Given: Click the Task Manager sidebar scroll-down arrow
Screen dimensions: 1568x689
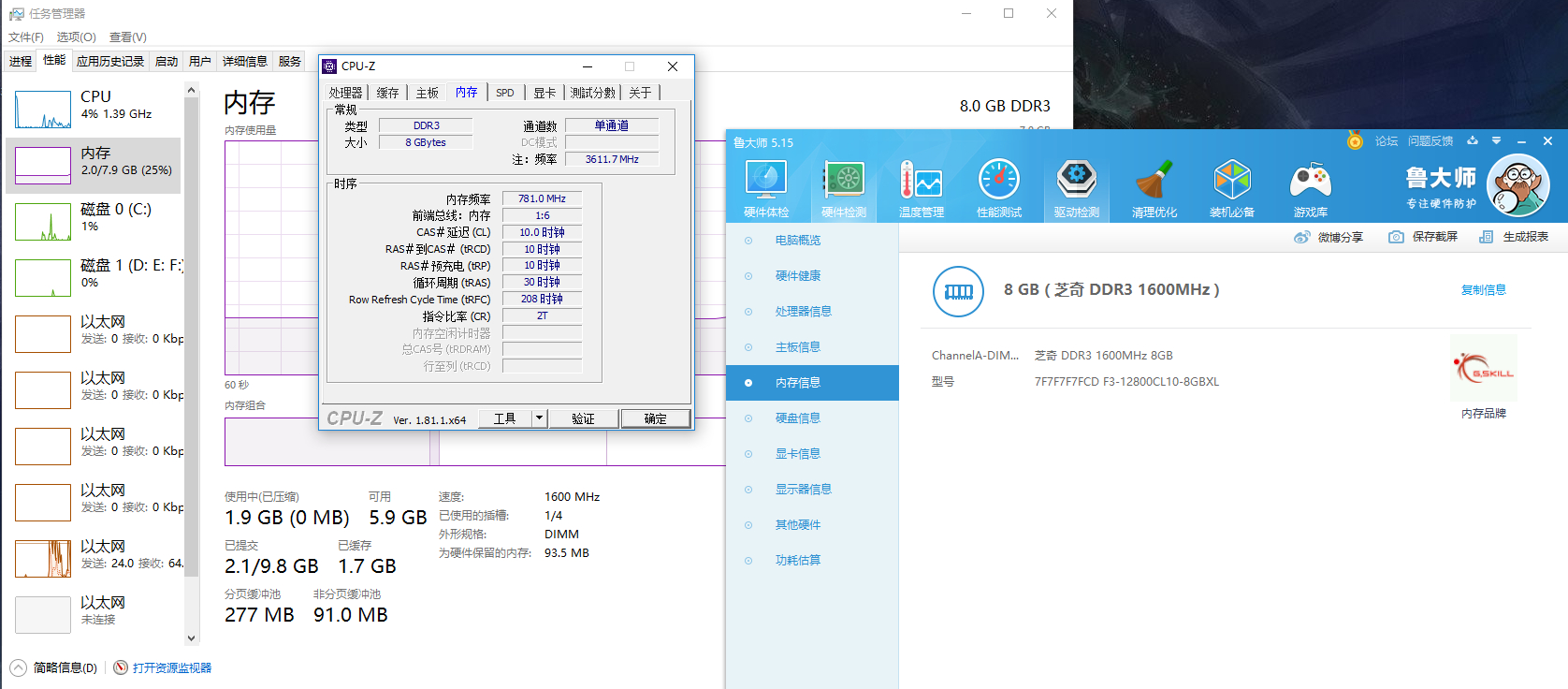Looking at the screenshot, I should [192, 638].
